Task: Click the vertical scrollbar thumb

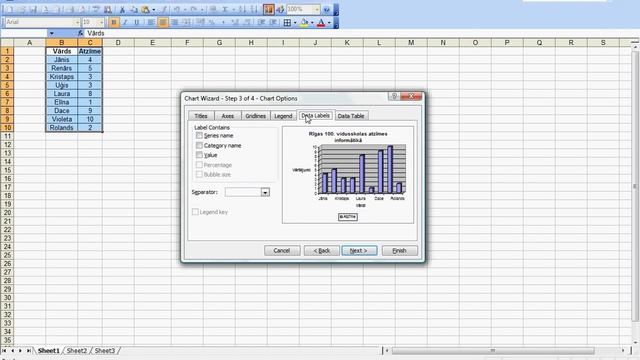Action: tap(635, 186)
